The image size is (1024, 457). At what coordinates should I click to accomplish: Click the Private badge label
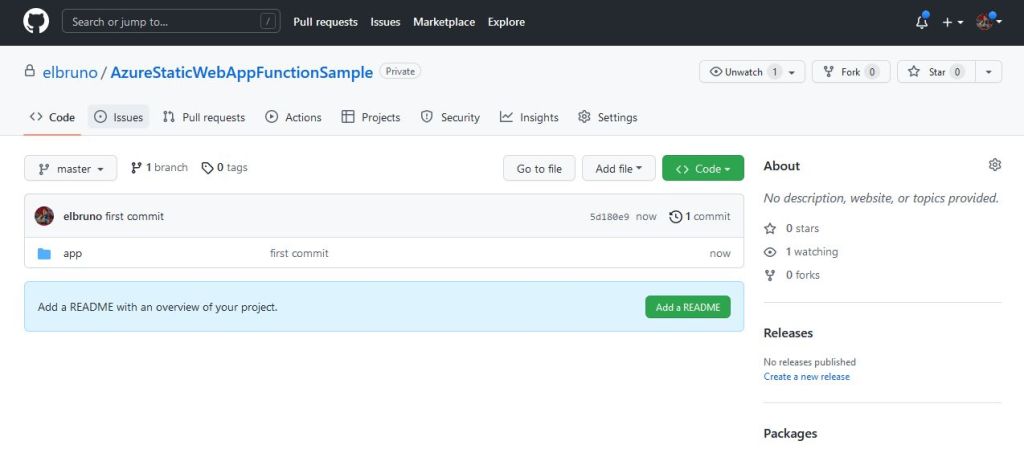pos(400,71)
